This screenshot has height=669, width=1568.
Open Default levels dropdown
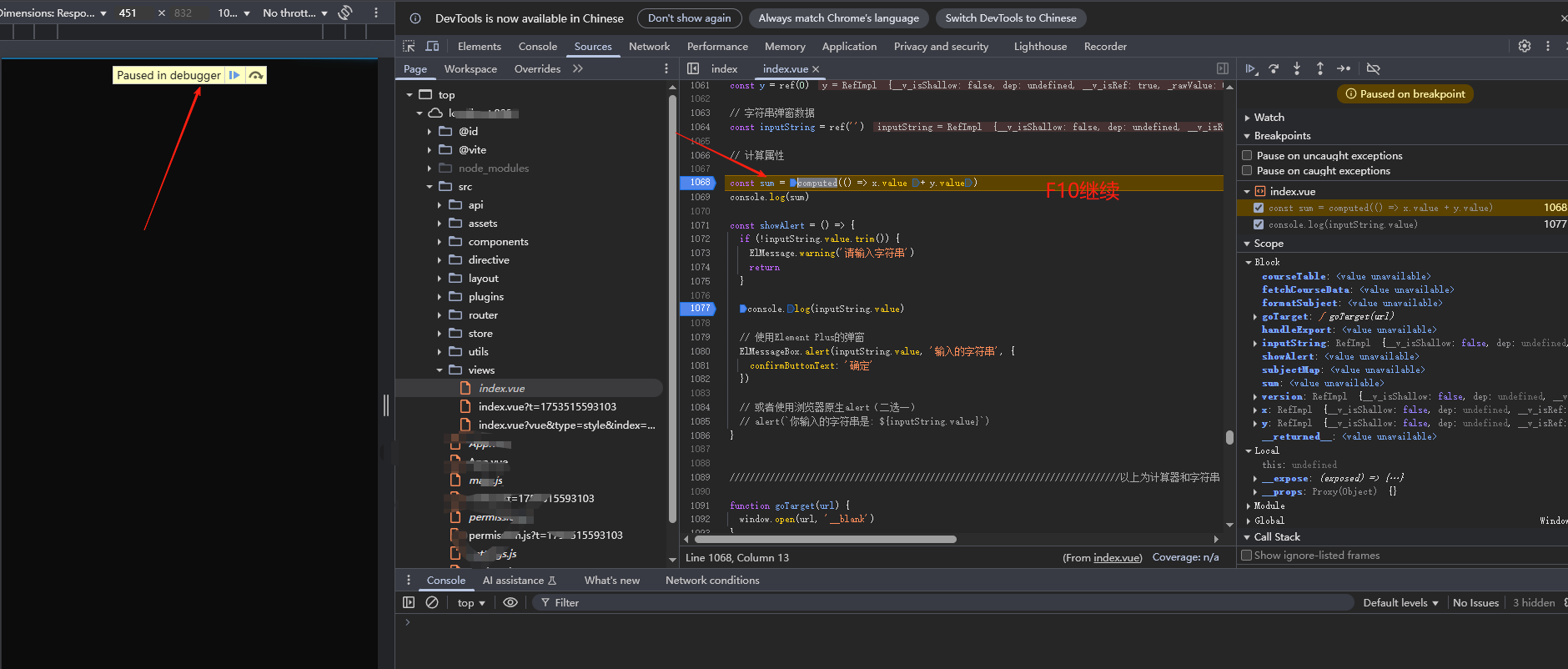[x=1400, y=602]
